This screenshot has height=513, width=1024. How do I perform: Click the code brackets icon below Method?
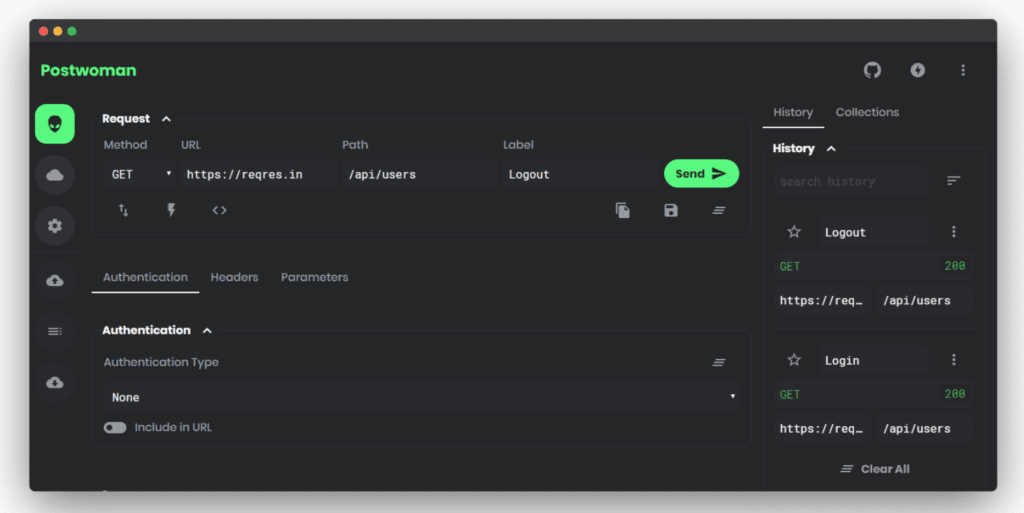coord(219,210)
